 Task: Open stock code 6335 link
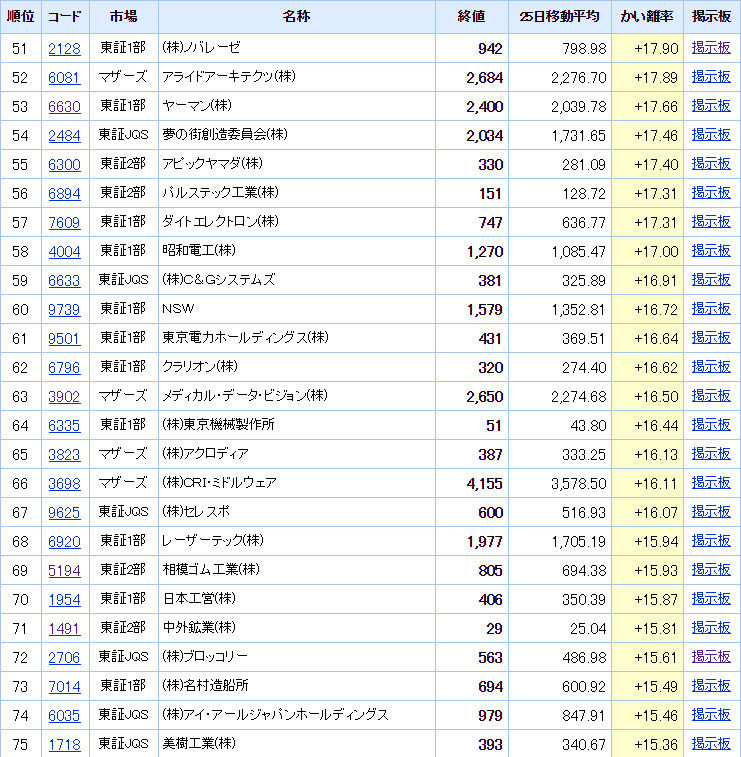(x=64, y=425)
